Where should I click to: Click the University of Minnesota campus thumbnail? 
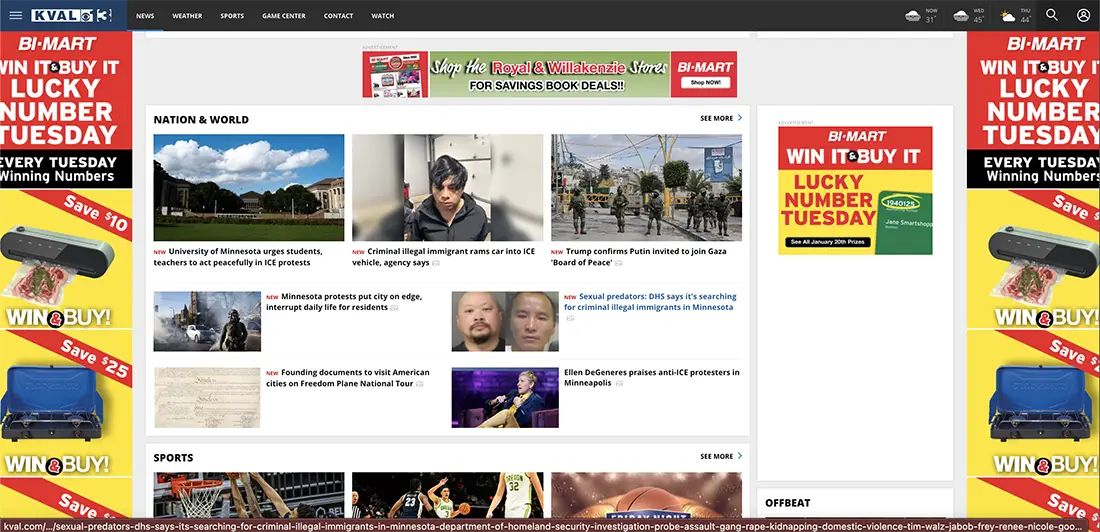point(249,188)
